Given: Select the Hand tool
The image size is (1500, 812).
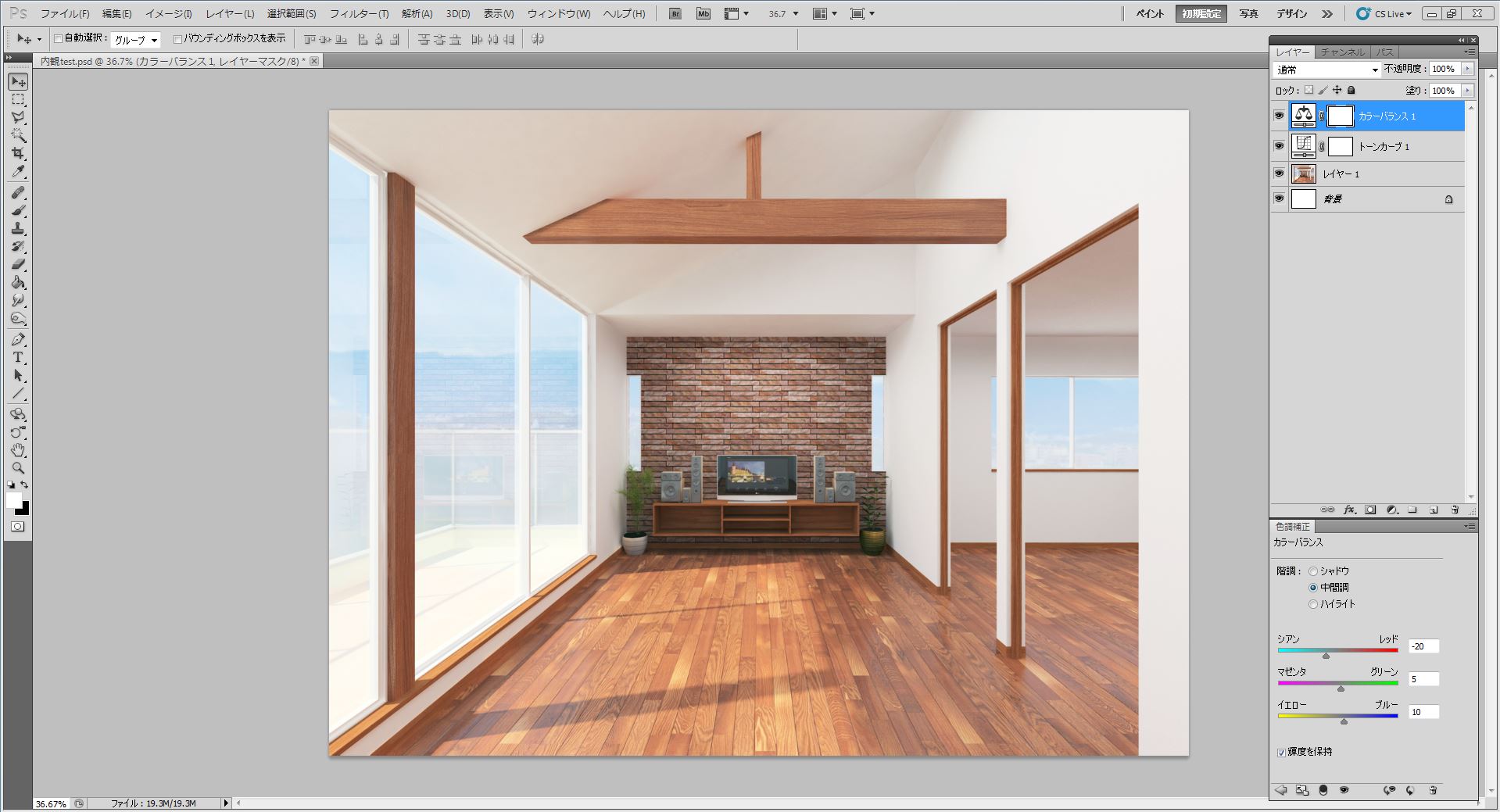Looking at the screenshot, I should pos(18,450).
